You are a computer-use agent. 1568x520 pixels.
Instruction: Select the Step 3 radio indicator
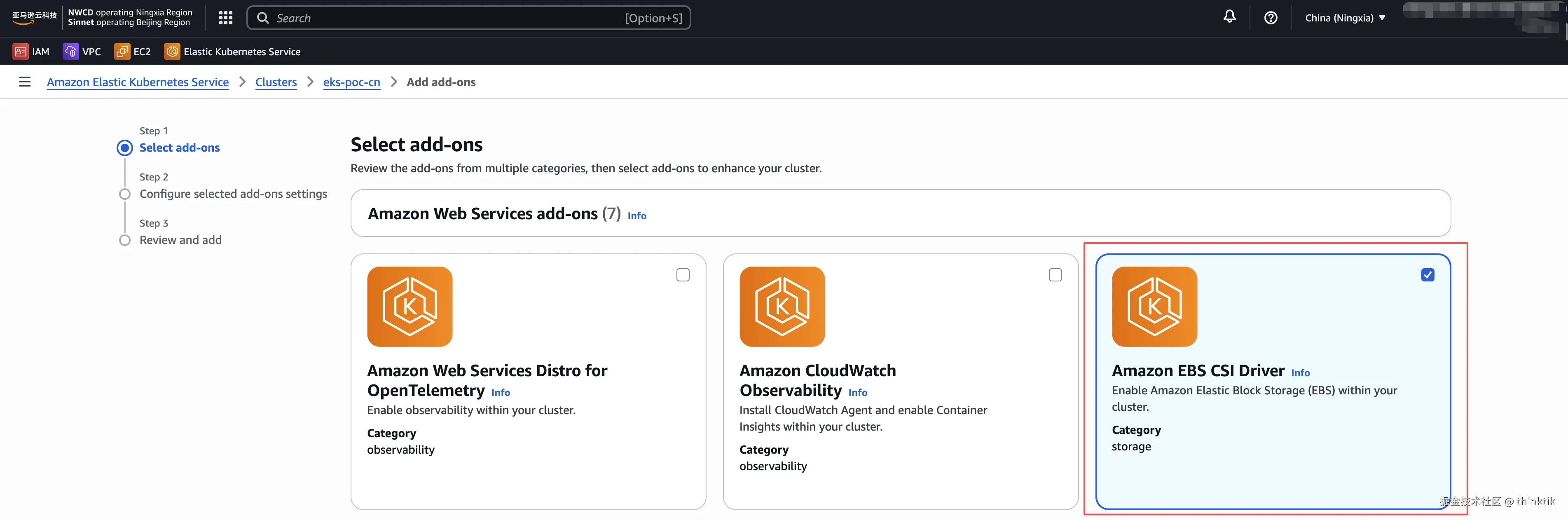[x=125, y=241]
